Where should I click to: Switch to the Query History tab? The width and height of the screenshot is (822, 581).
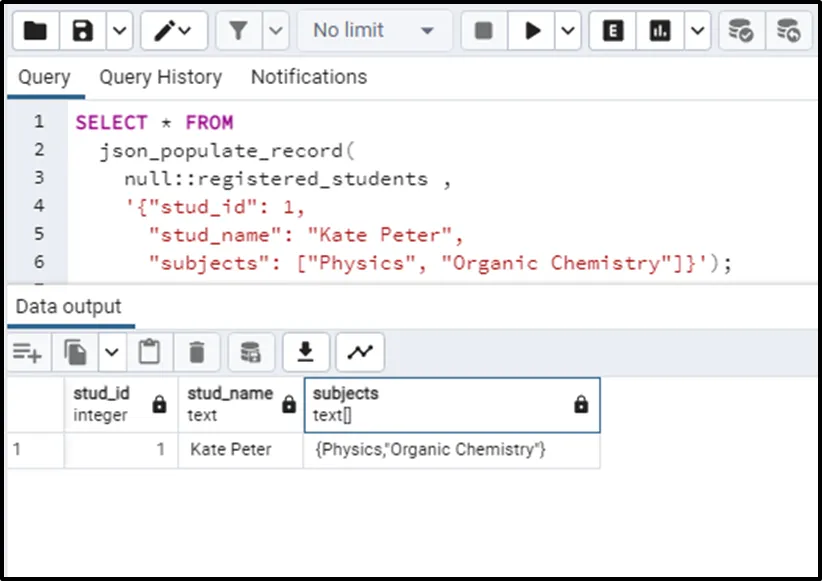[160, 77]
